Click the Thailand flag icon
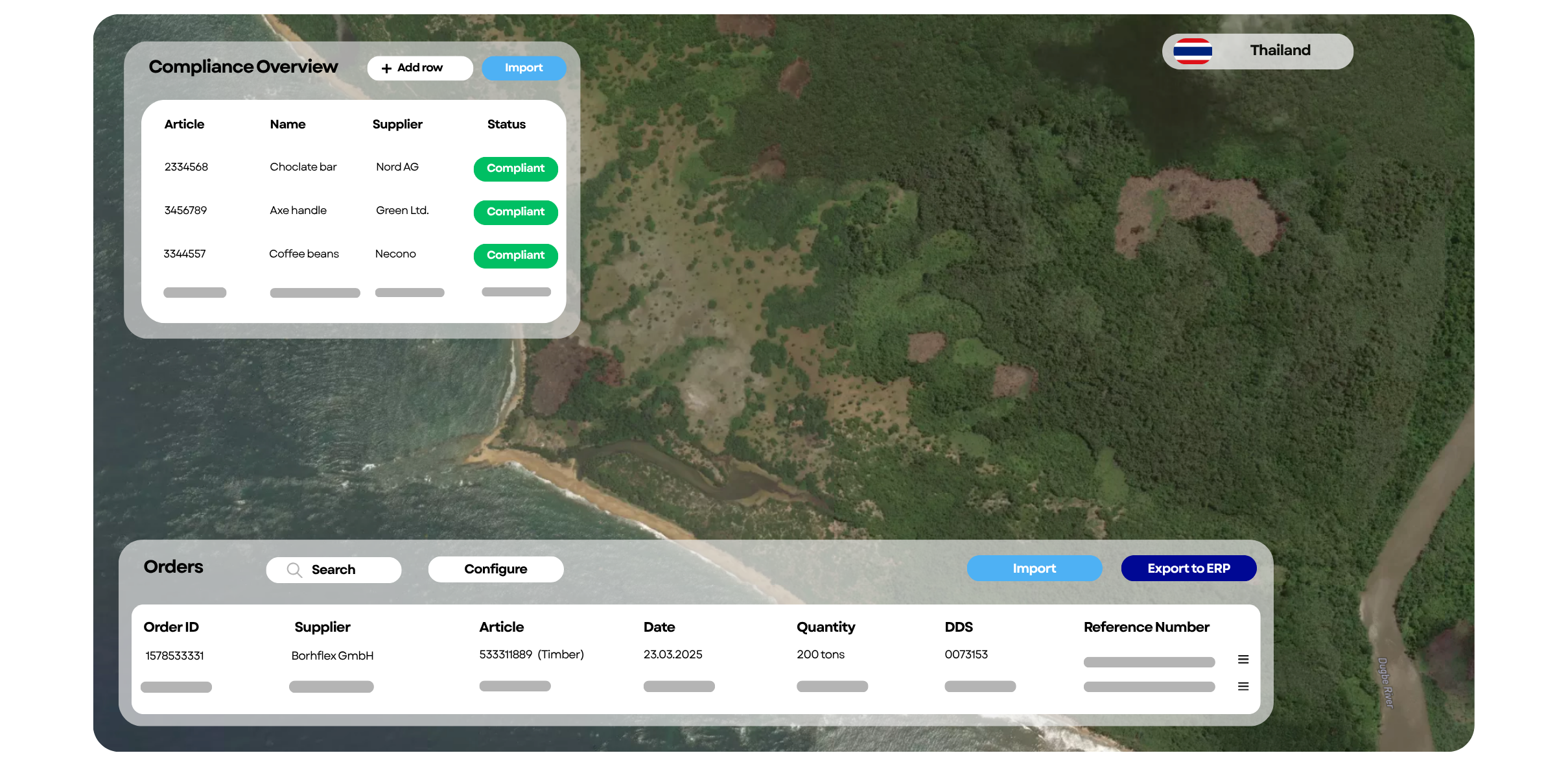 (x=1192, y=51)
